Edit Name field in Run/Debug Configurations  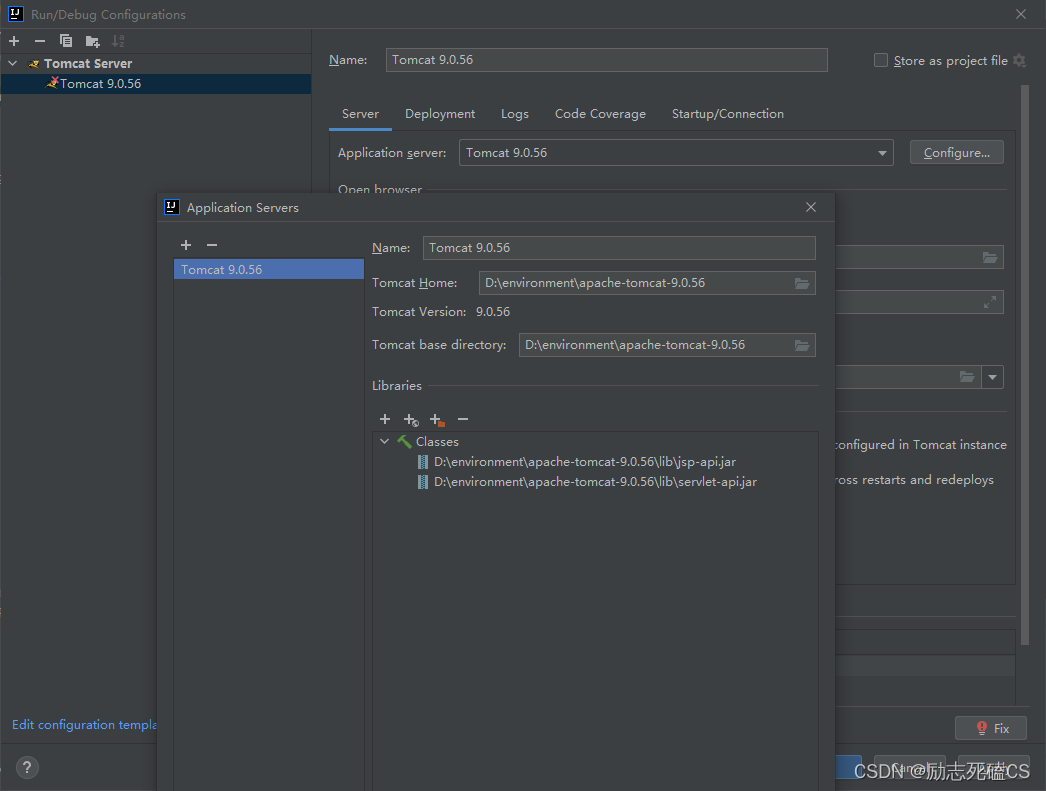tap(606, 60)
